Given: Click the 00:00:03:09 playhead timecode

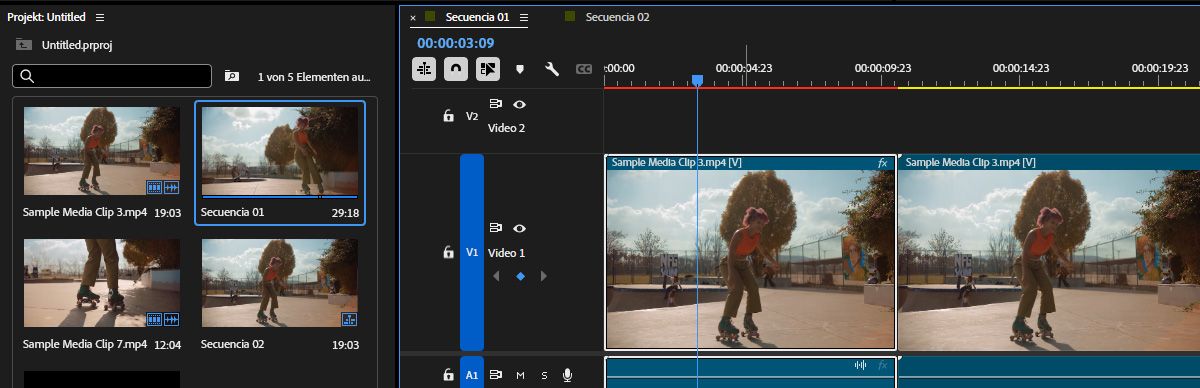Looking at the screenshot, I should point(456,43).
